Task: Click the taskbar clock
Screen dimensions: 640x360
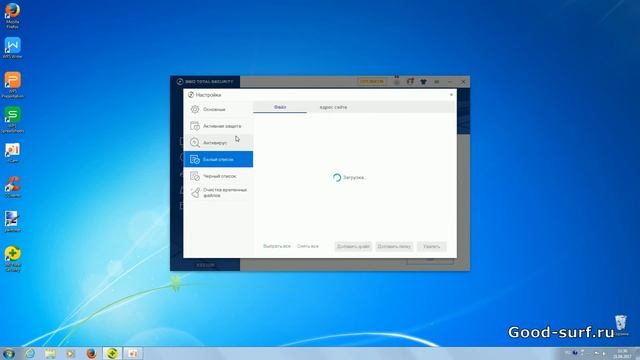Action: tap(622, 353)
